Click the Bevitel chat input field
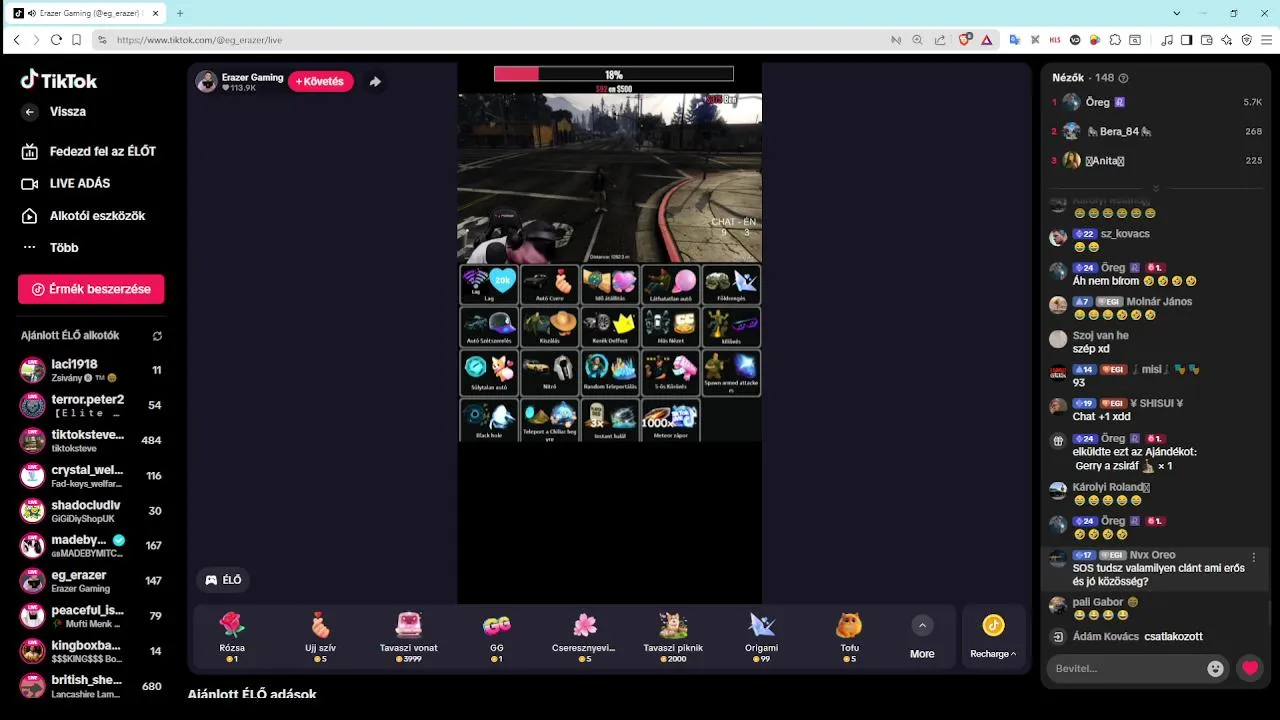The height and width of the screenshot is (720, 1280). (1125, 668)
